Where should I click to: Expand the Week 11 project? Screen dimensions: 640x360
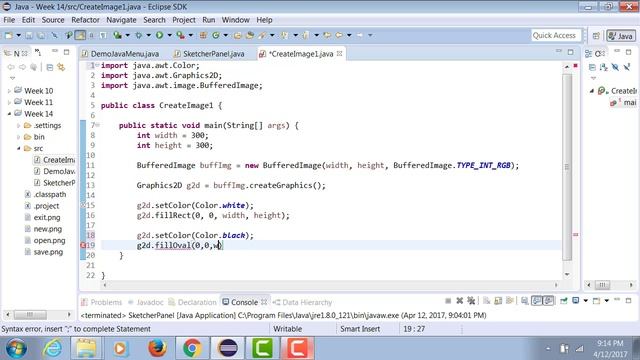coord(9,102)
